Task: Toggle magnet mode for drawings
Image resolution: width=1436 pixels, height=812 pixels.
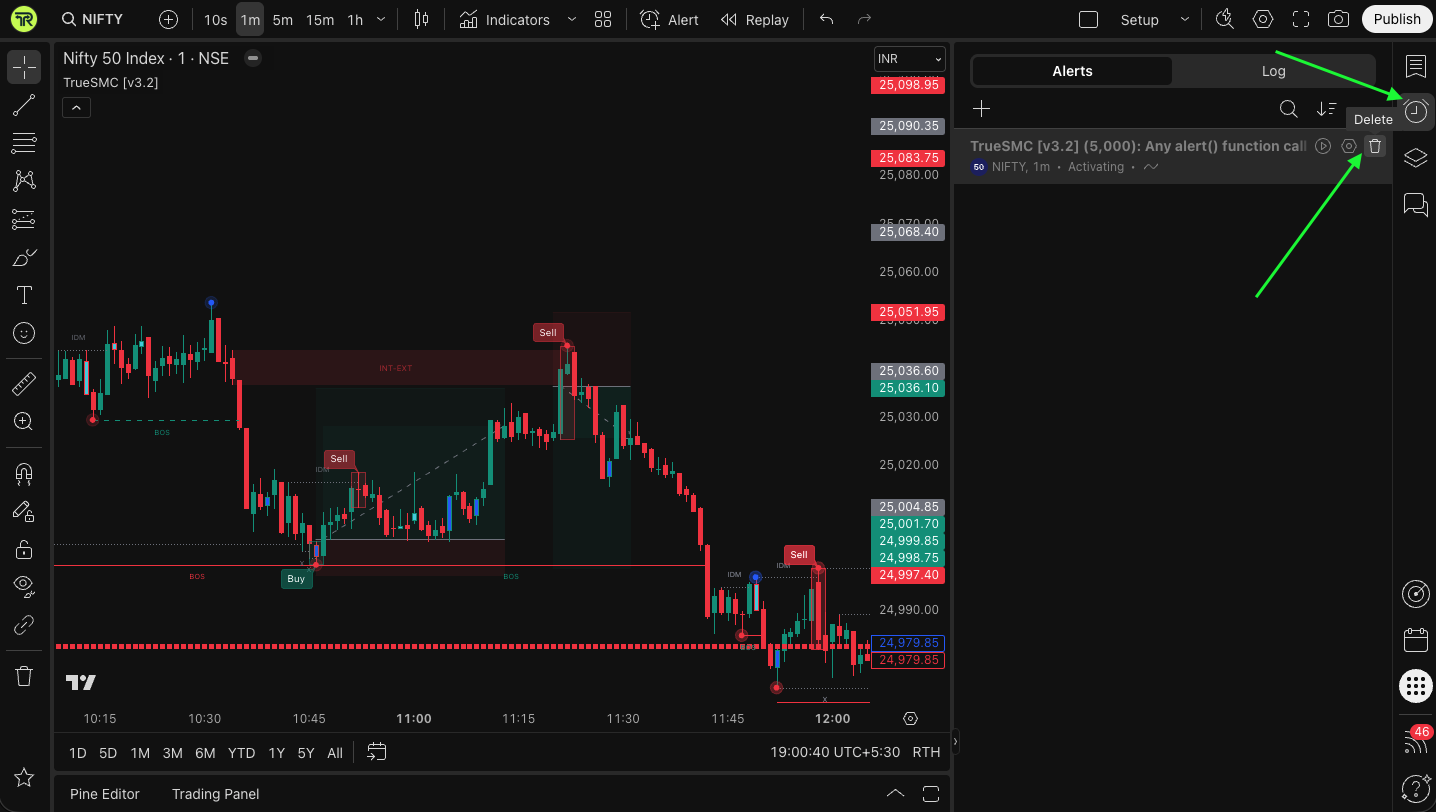Action: [24, 473]
